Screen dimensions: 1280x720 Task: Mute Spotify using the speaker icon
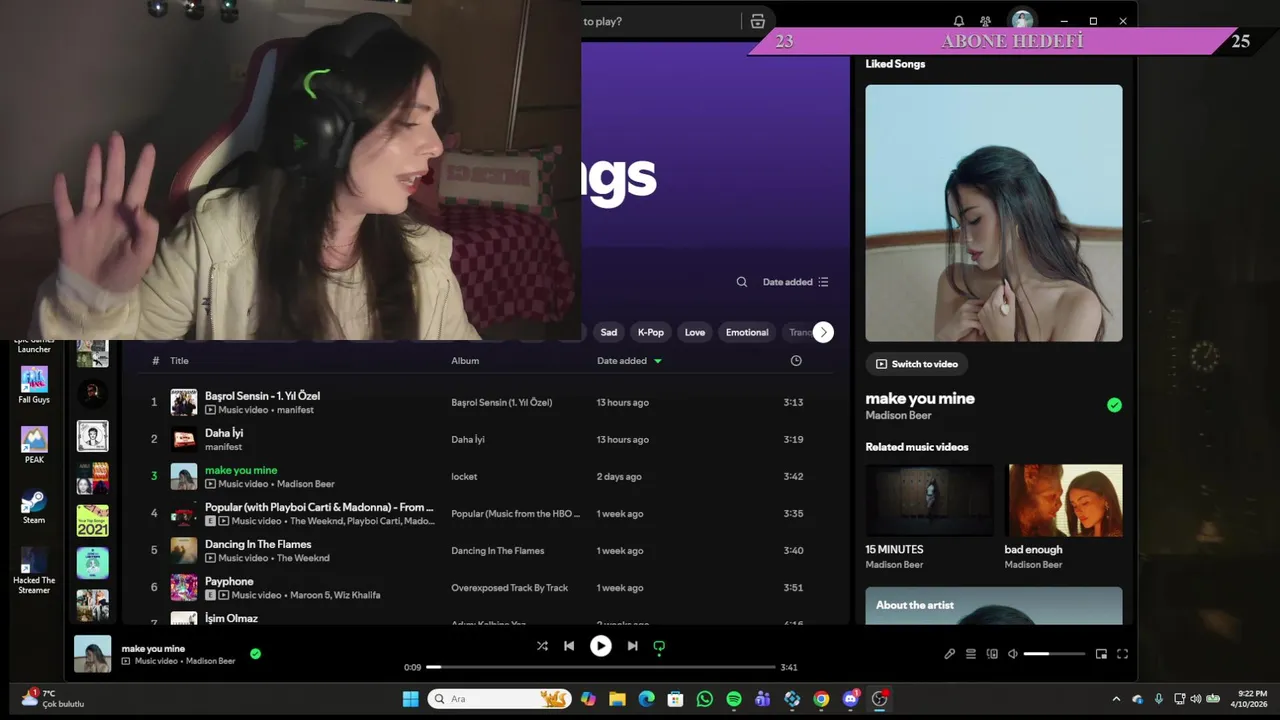pyautogui.click(x=1013, y=654)
